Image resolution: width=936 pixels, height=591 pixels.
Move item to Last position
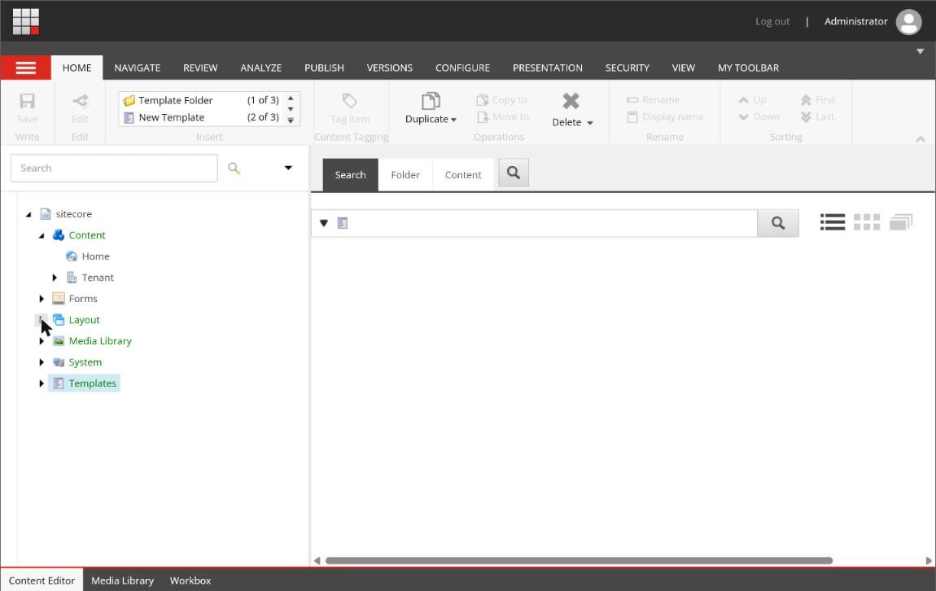pos(817,117)
